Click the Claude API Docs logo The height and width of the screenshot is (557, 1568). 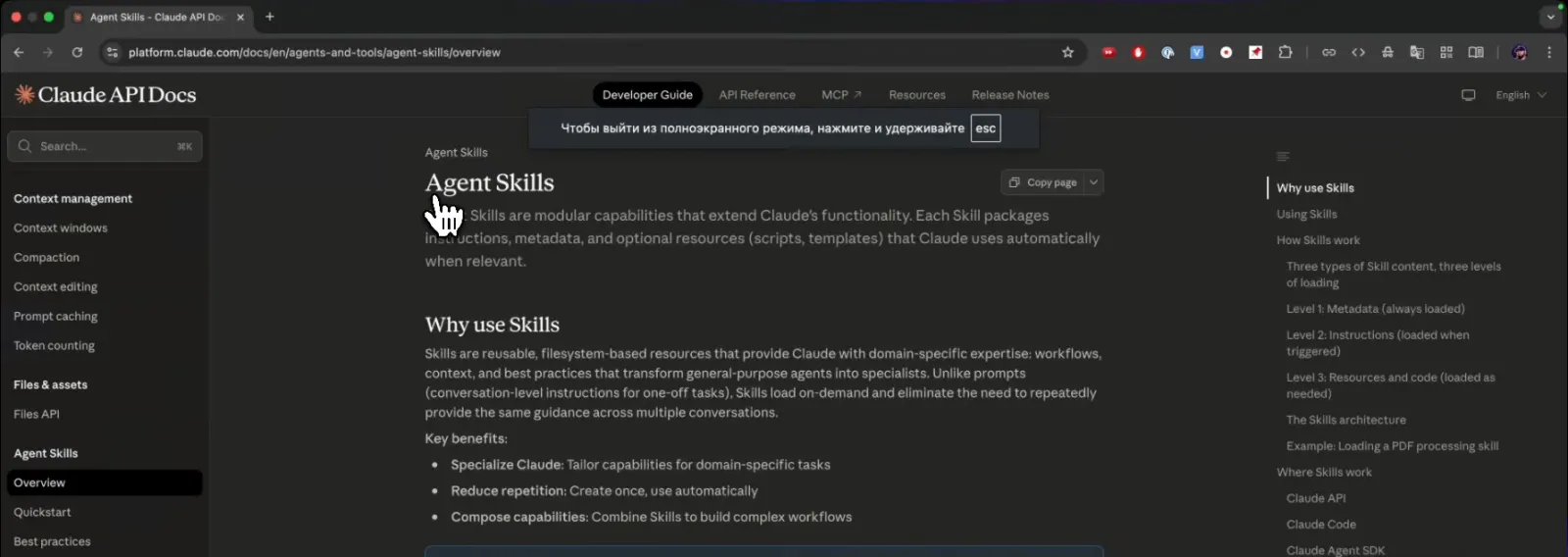point(106,94)
